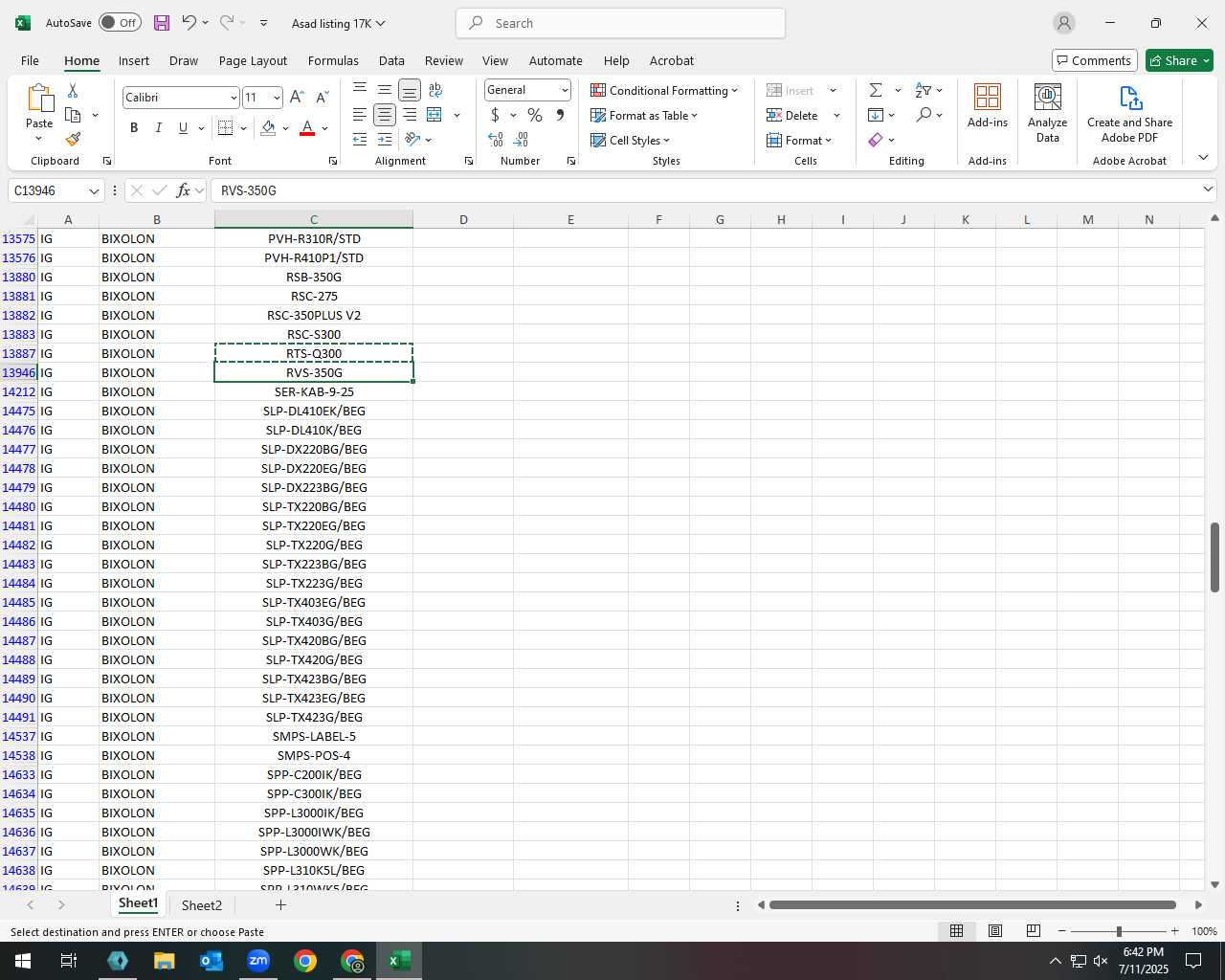The height and width of the screenshot is (980, 1225).
Task: Decrease decimal places
Action: (x=521, y=140)
